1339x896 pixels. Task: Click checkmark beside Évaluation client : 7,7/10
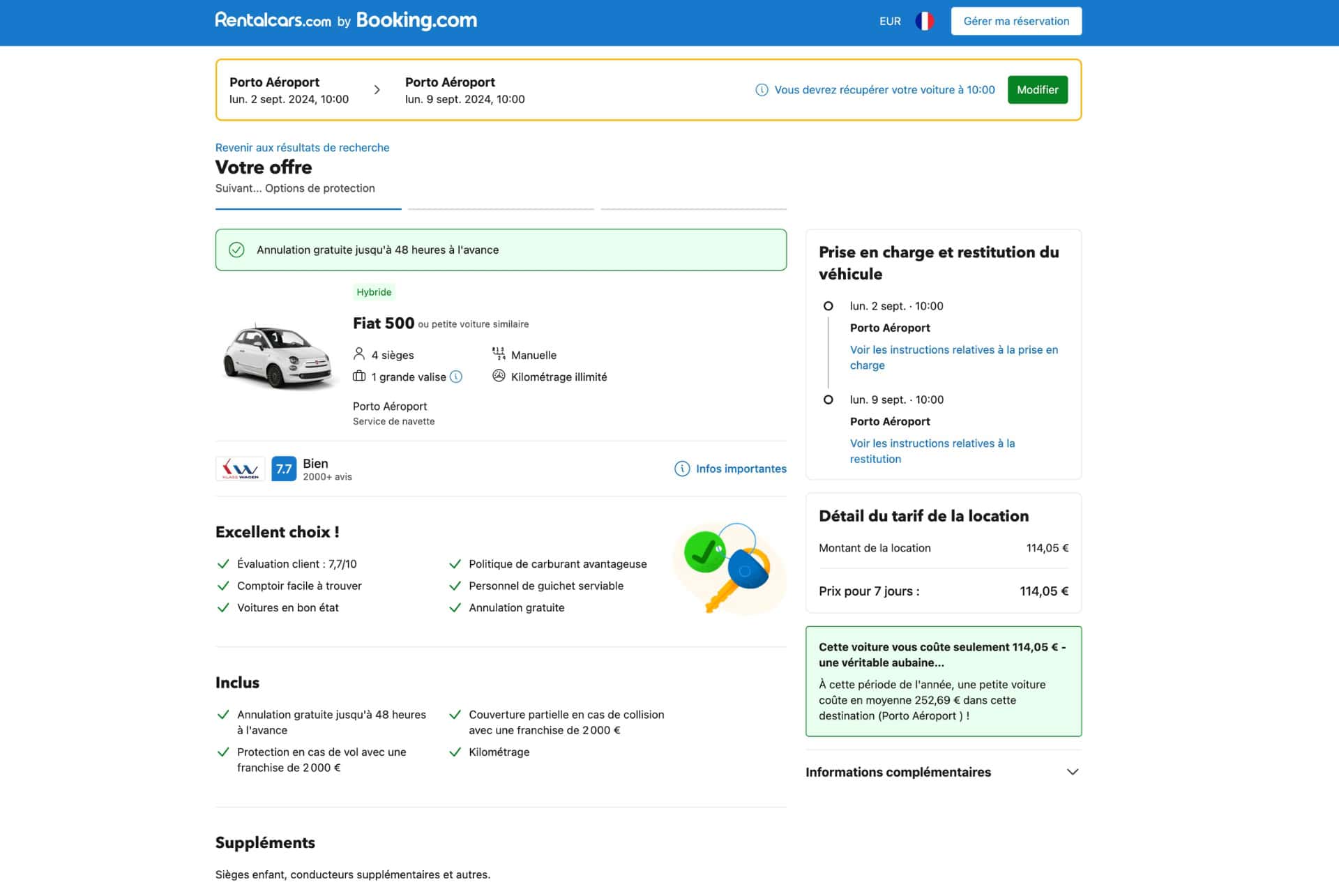[x=223, y=563]
